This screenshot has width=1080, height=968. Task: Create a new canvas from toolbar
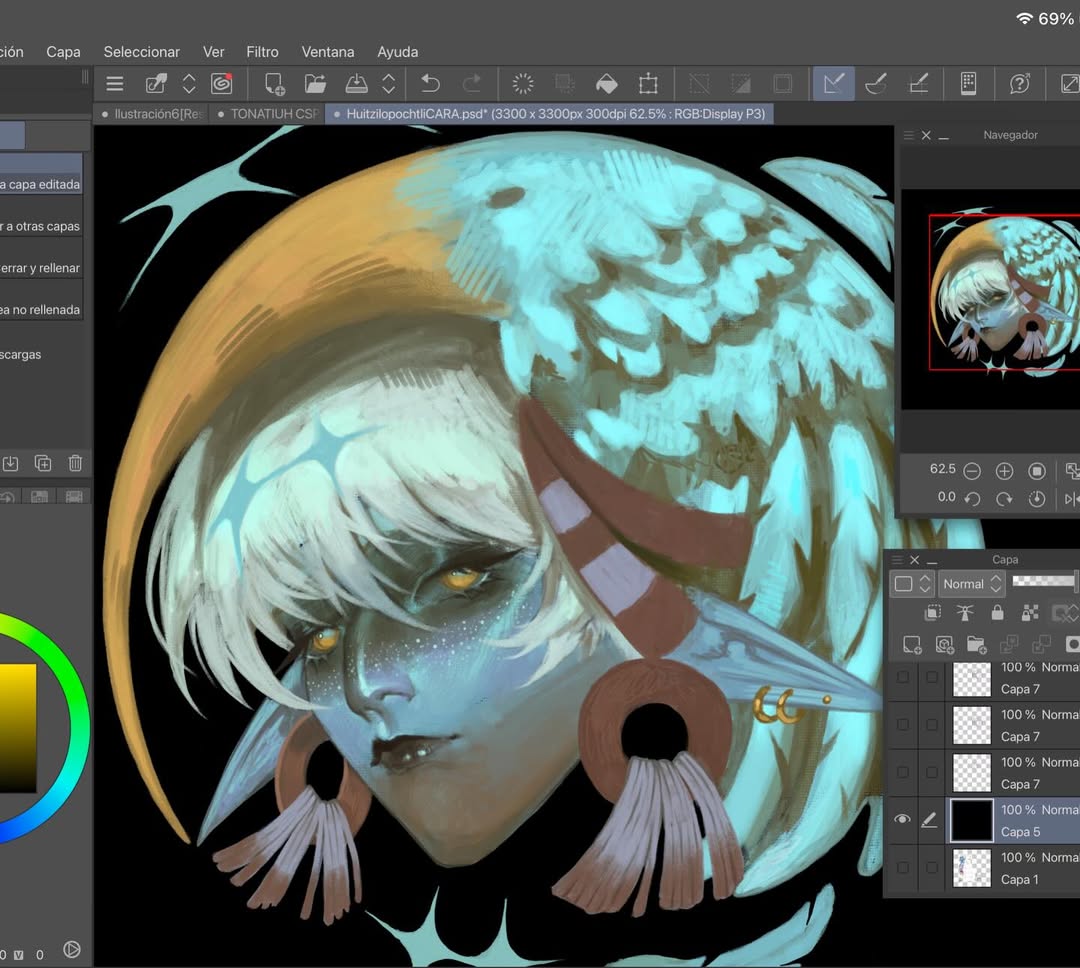click(275, 84)
